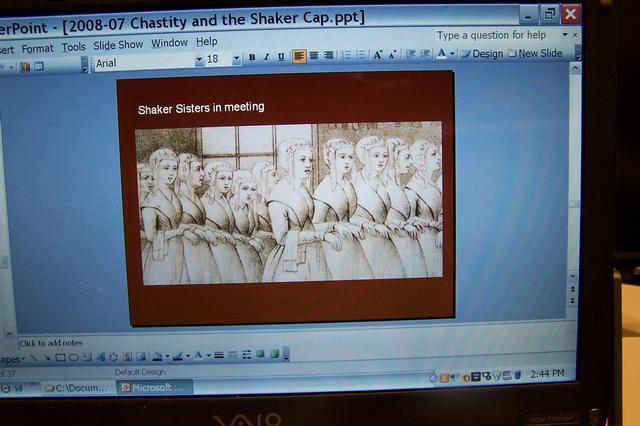Switch to the C:\Docum... taskbar window
The width and height of the screenshot is (640, 426).
pyautogui.click(x=76, y=388)
